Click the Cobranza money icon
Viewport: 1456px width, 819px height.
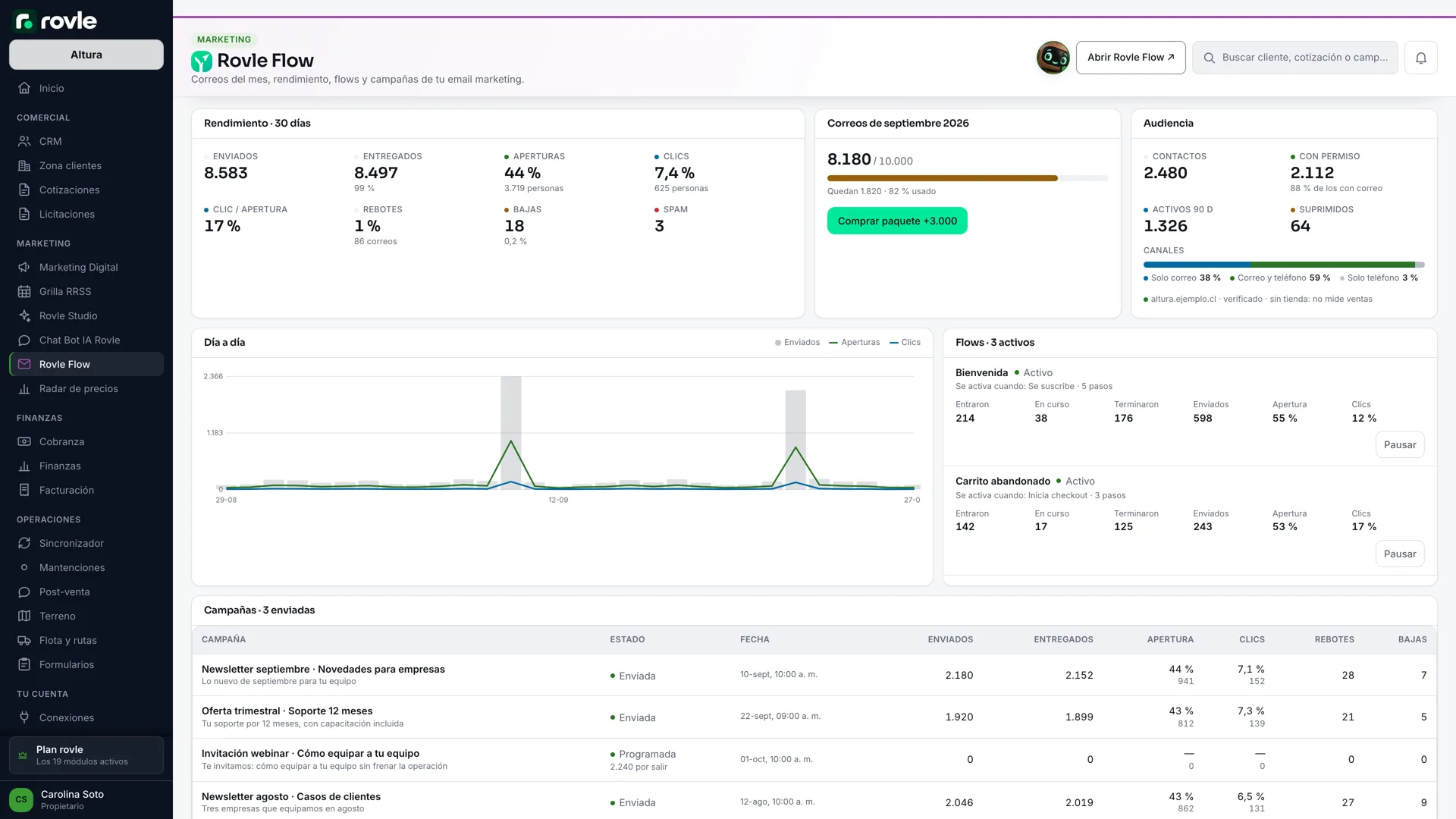click(24, 441)
